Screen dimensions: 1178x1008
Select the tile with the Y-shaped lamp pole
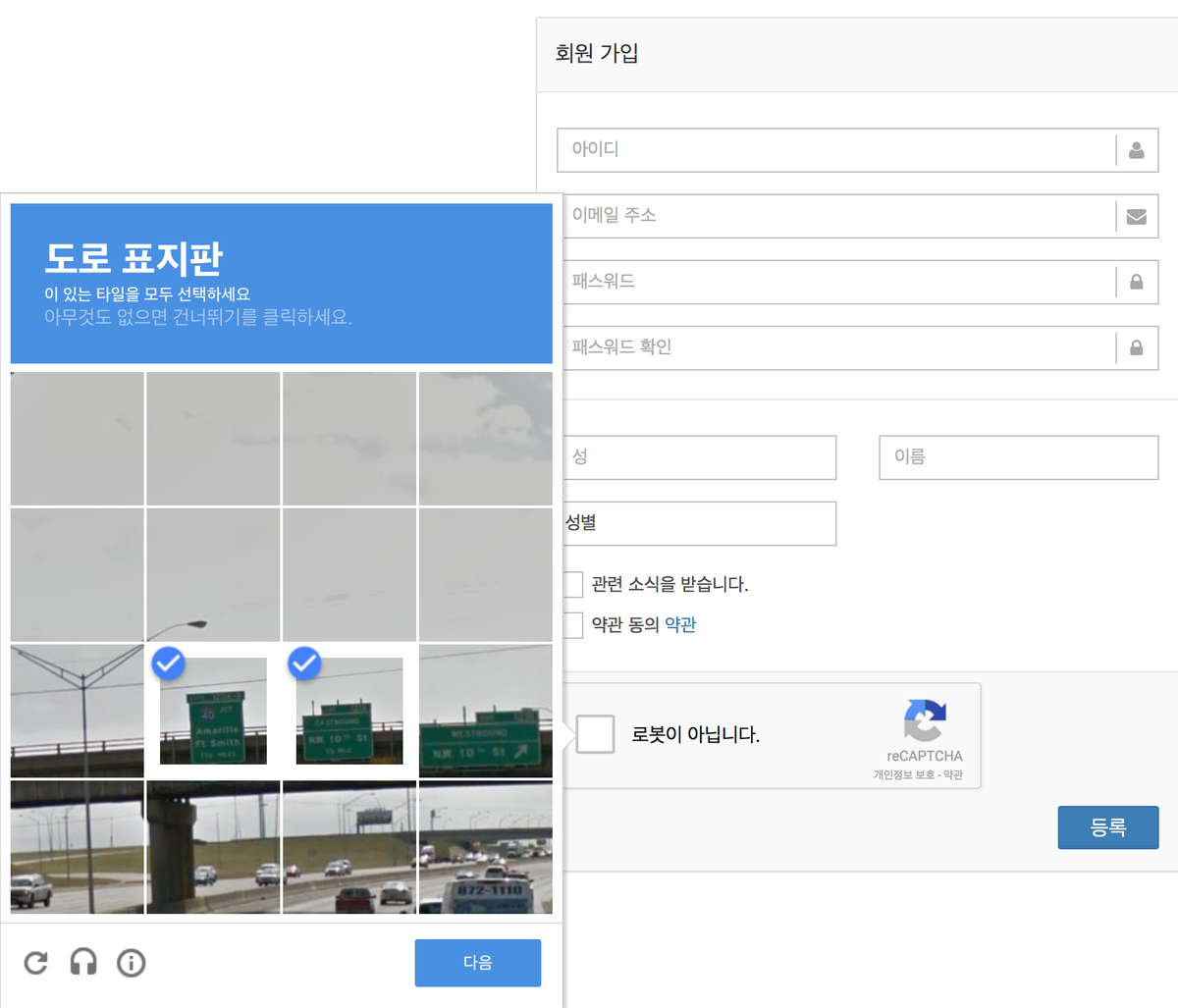[x=77, y=711]
